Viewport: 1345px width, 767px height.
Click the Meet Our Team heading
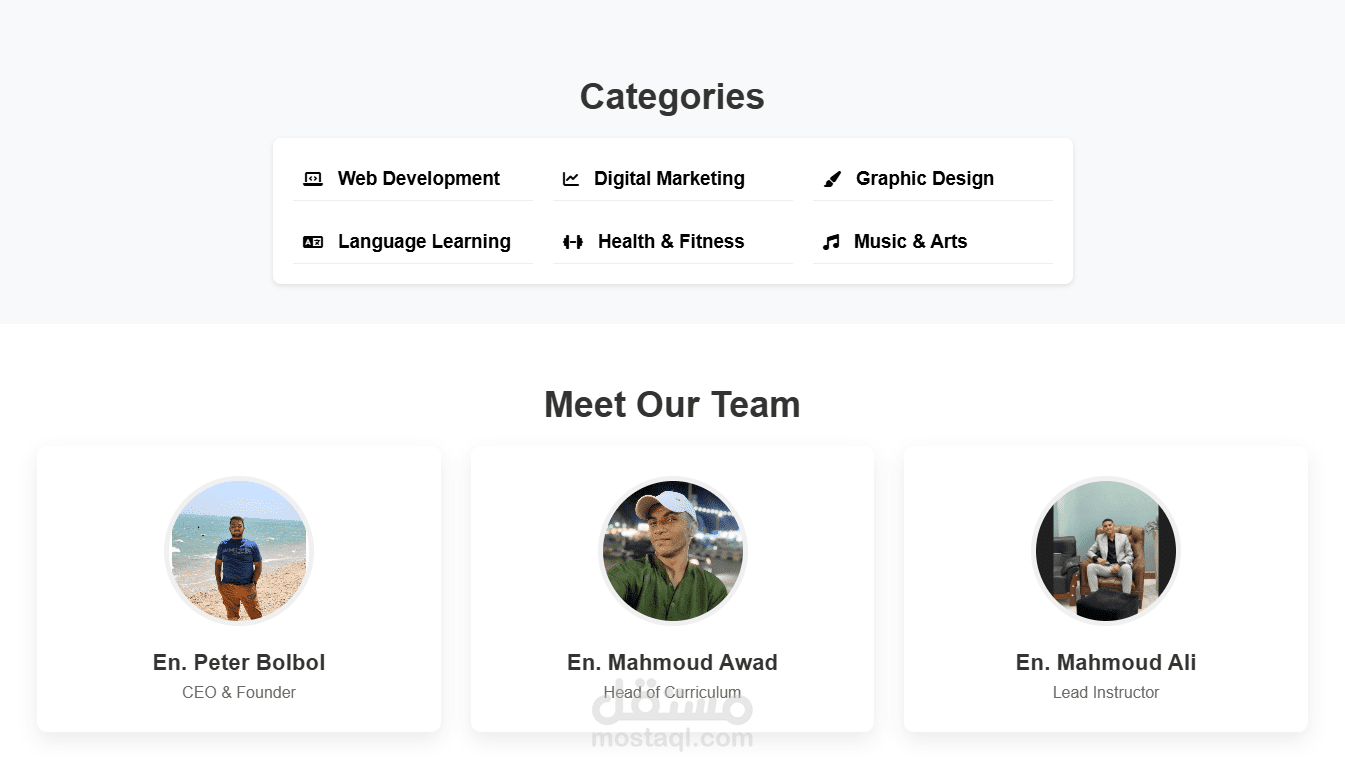[x=672, y=405]
